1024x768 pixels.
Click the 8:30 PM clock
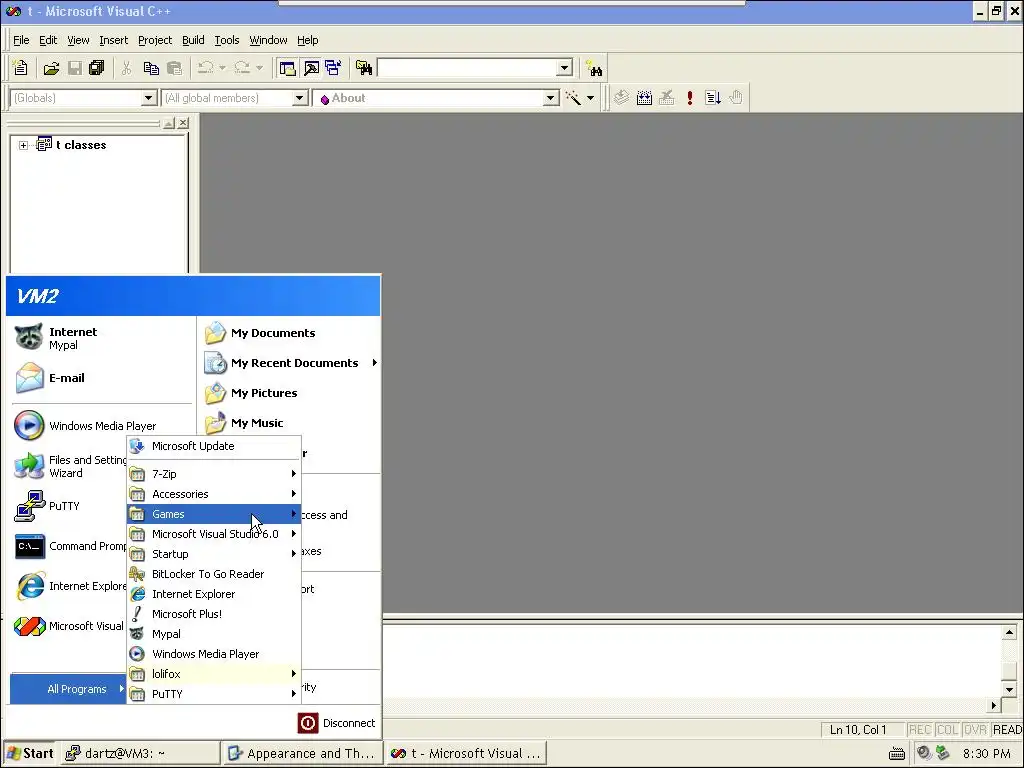click(986, 754)
